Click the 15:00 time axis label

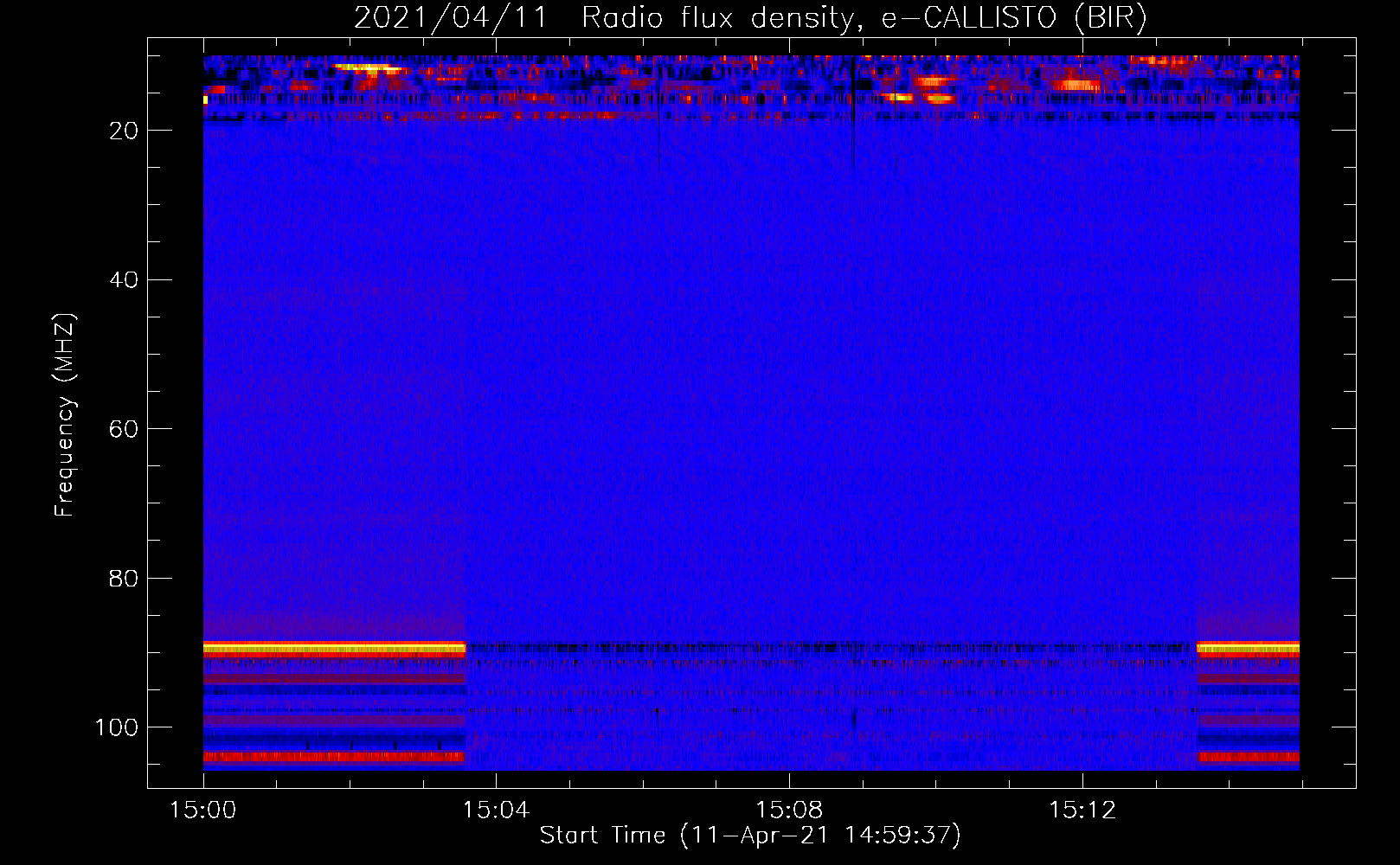[202, 811]
